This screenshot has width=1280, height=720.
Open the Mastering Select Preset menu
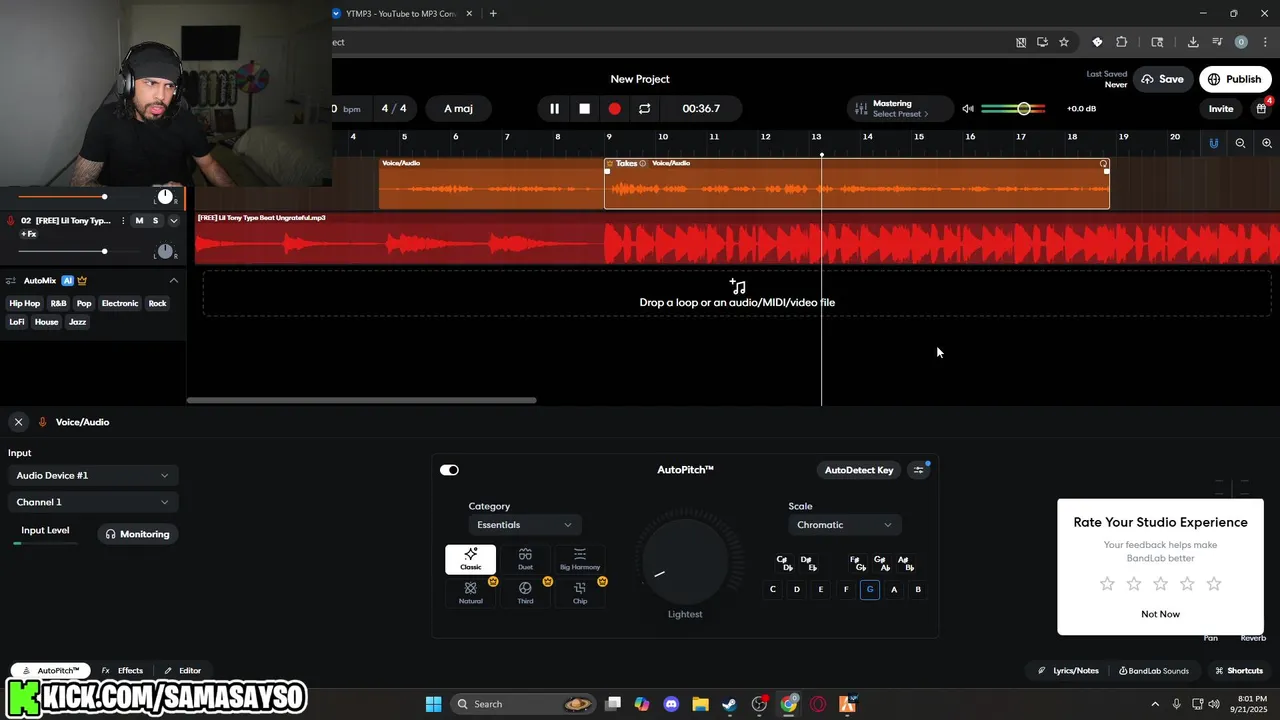tap(900, 109)
